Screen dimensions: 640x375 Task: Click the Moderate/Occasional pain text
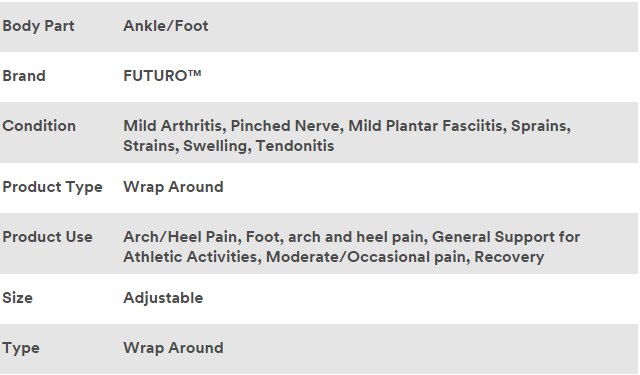[x=366, y=257]
